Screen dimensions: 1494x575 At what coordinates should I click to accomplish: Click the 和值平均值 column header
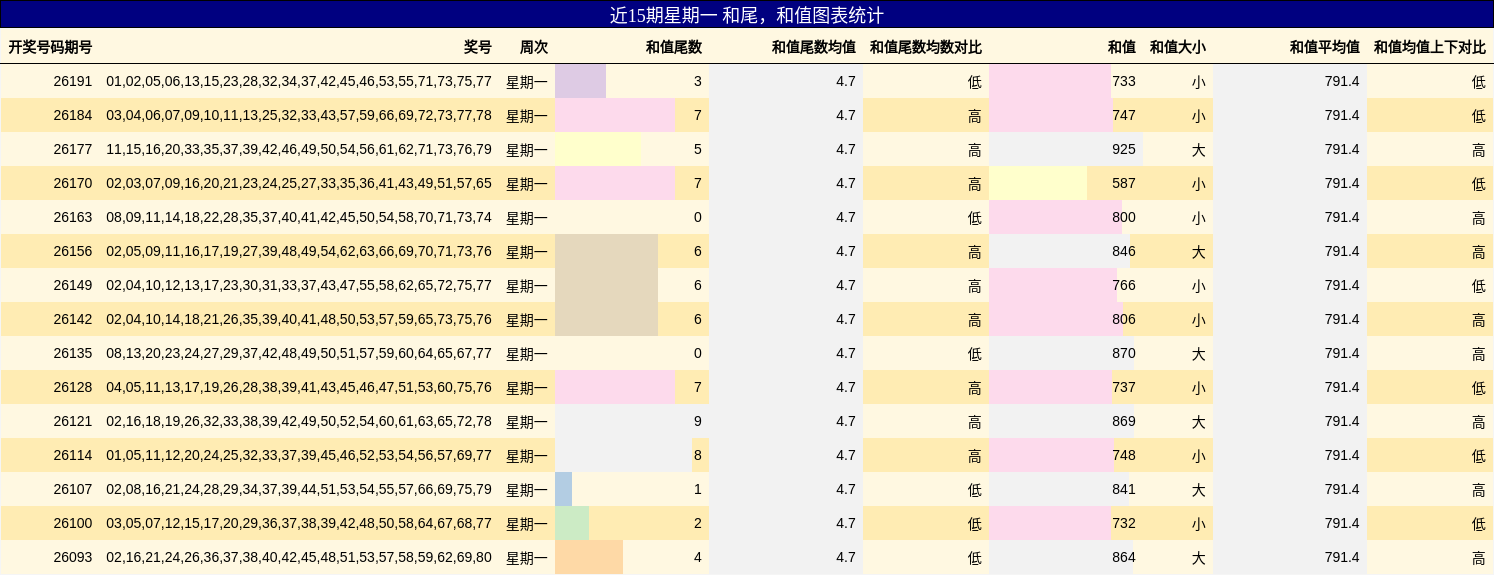(x=1325, y=47)
